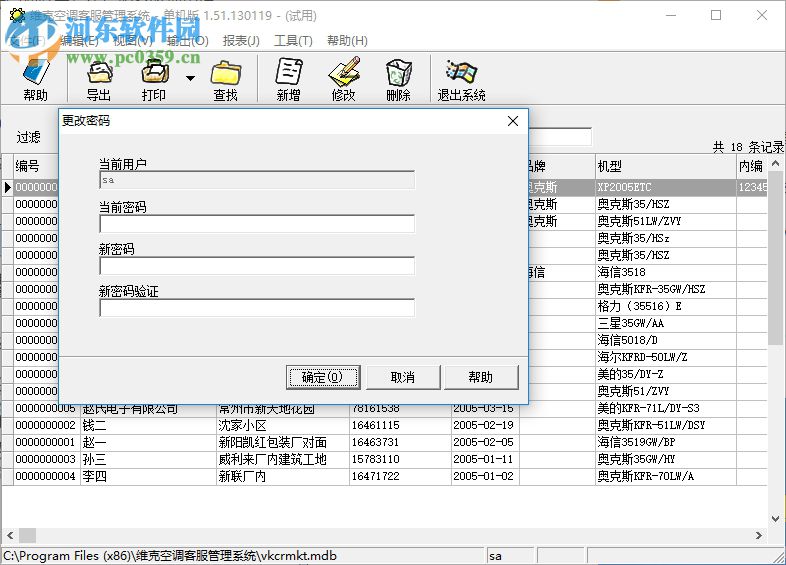The height and width of the screenshot is (565, 786).
Task: Select cell 美的35/DY-Z
Action: [x=665, y=374]
